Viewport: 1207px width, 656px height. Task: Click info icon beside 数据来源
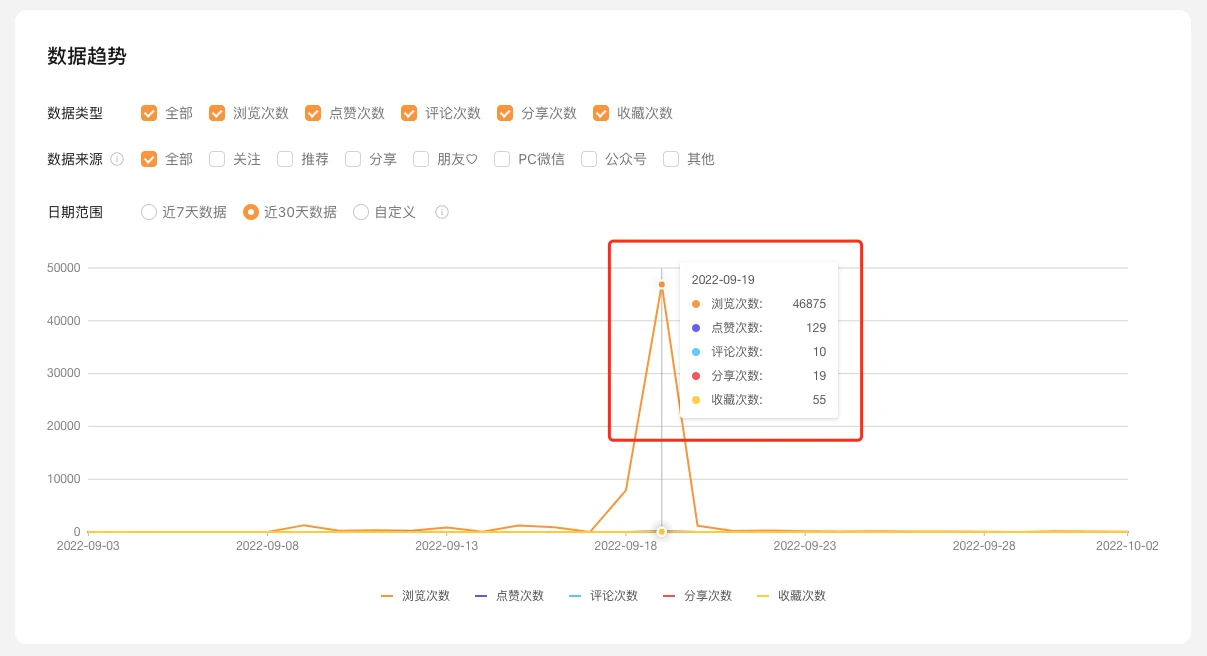pos(117,159)
